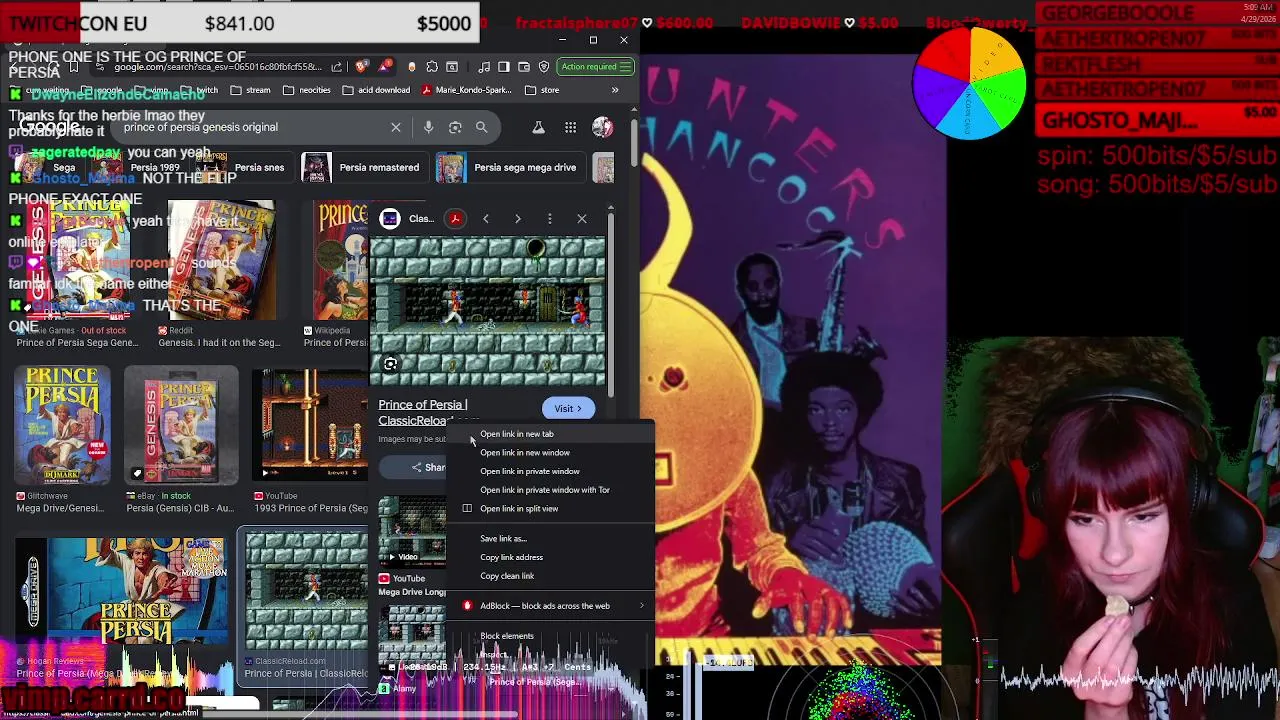Open the Google account avatar
This screenshot has width=1280, height=720.
click(602, 127)
